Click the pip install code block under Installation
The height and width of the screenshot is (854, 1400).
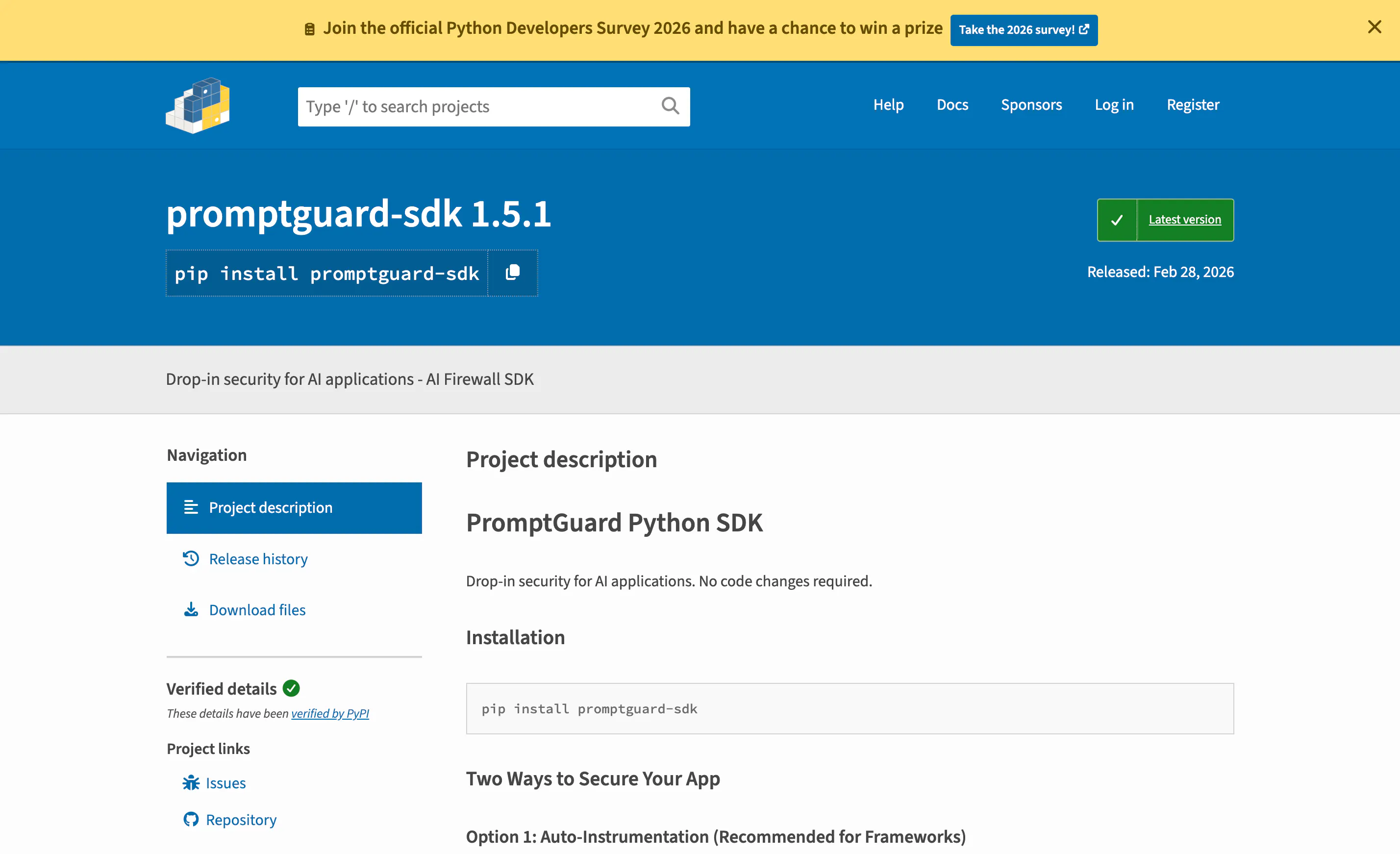[x=850, y=708]
